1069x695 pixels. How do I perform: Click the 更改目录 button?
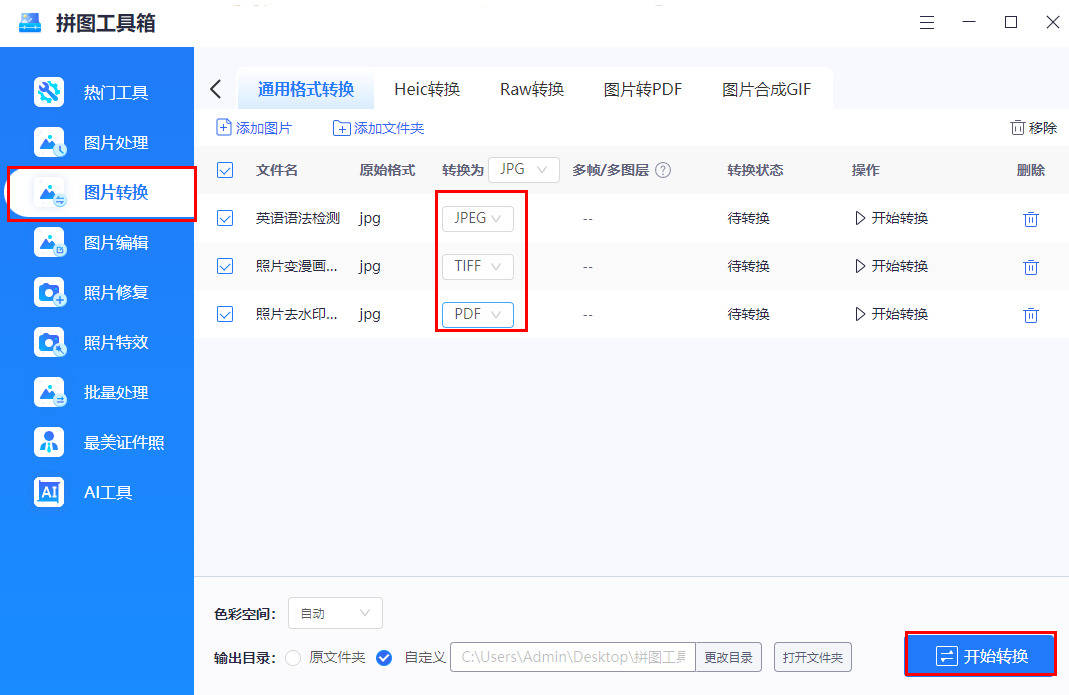[x=728, y=657]
